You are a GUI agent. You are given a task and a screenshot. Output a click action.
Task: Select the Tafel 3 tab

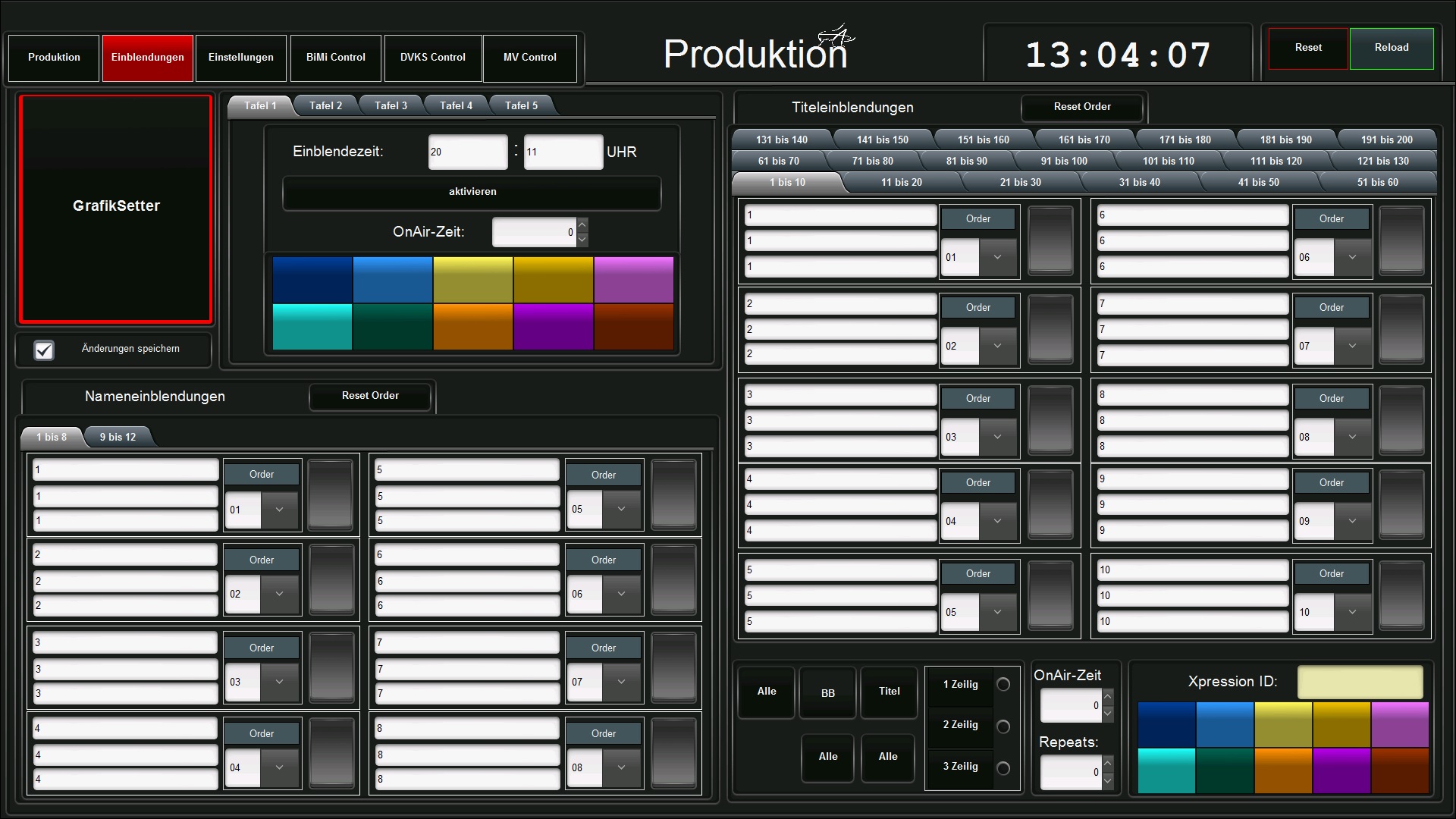[391, 105]
